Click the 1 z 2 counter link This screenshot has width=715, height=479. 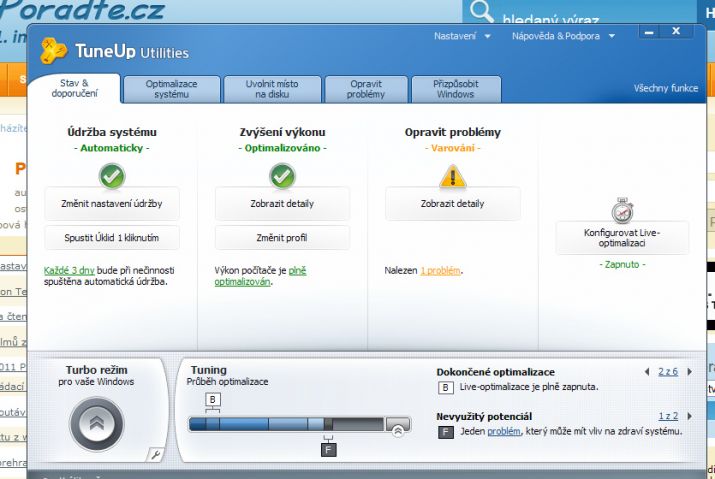[668, 416]
